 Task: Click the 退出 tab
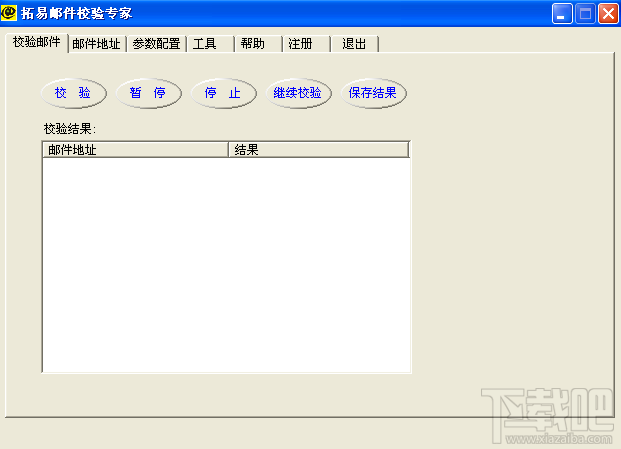354,44
